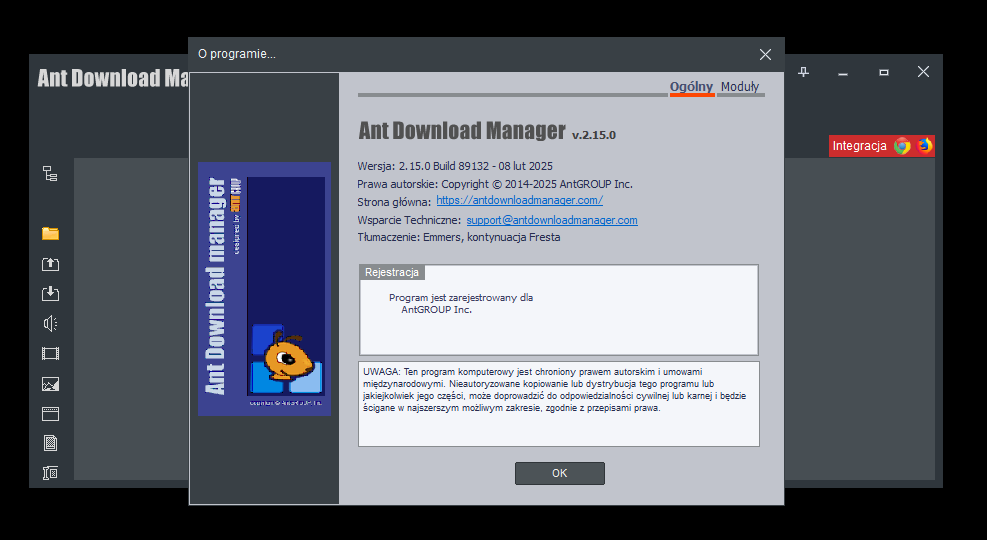Minimize the Ant Download Manager main window
987x540 pixels.
[x=843, y=72]
